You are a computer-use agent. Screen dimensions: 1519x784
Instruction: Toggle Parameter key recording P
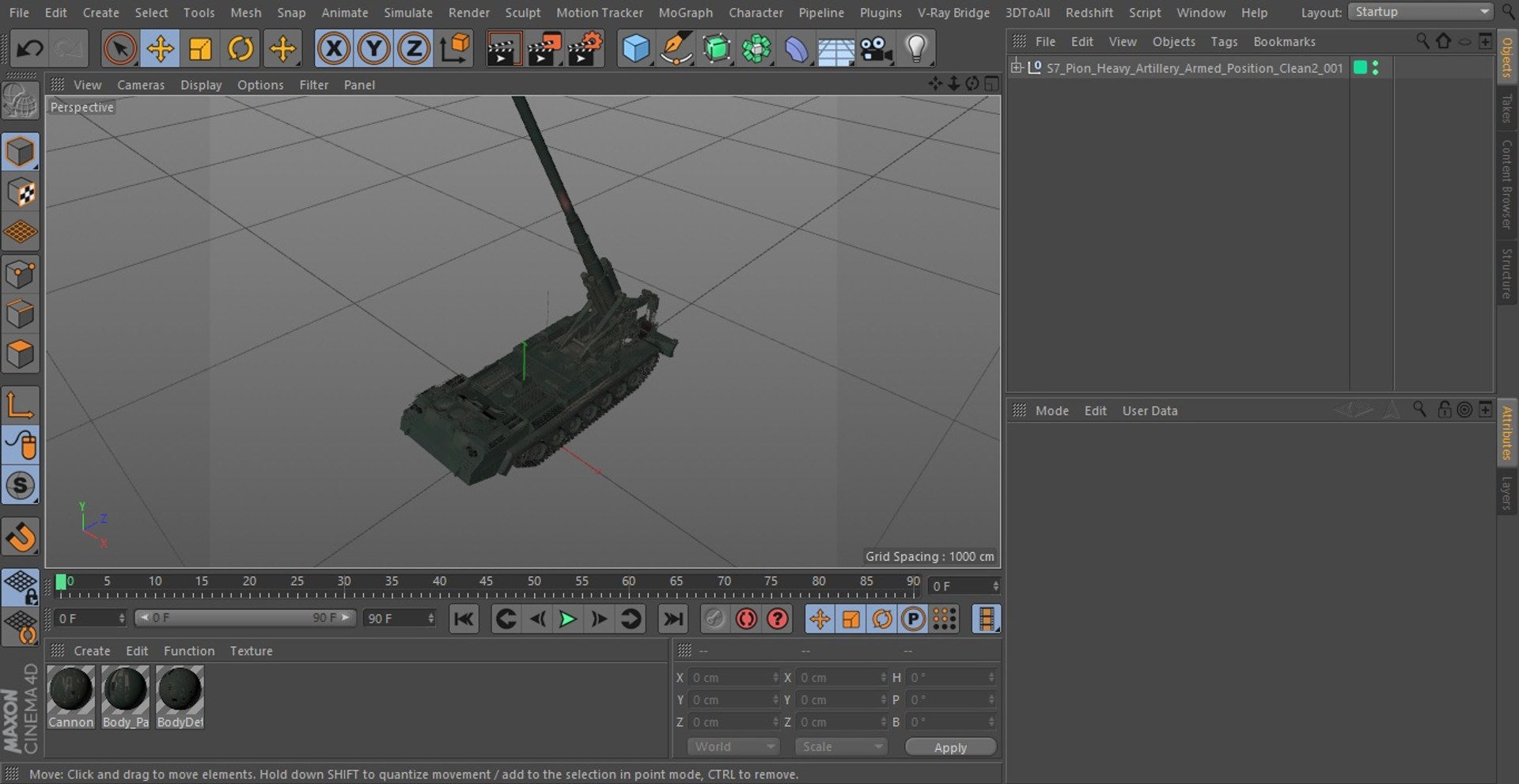(913, 619)
